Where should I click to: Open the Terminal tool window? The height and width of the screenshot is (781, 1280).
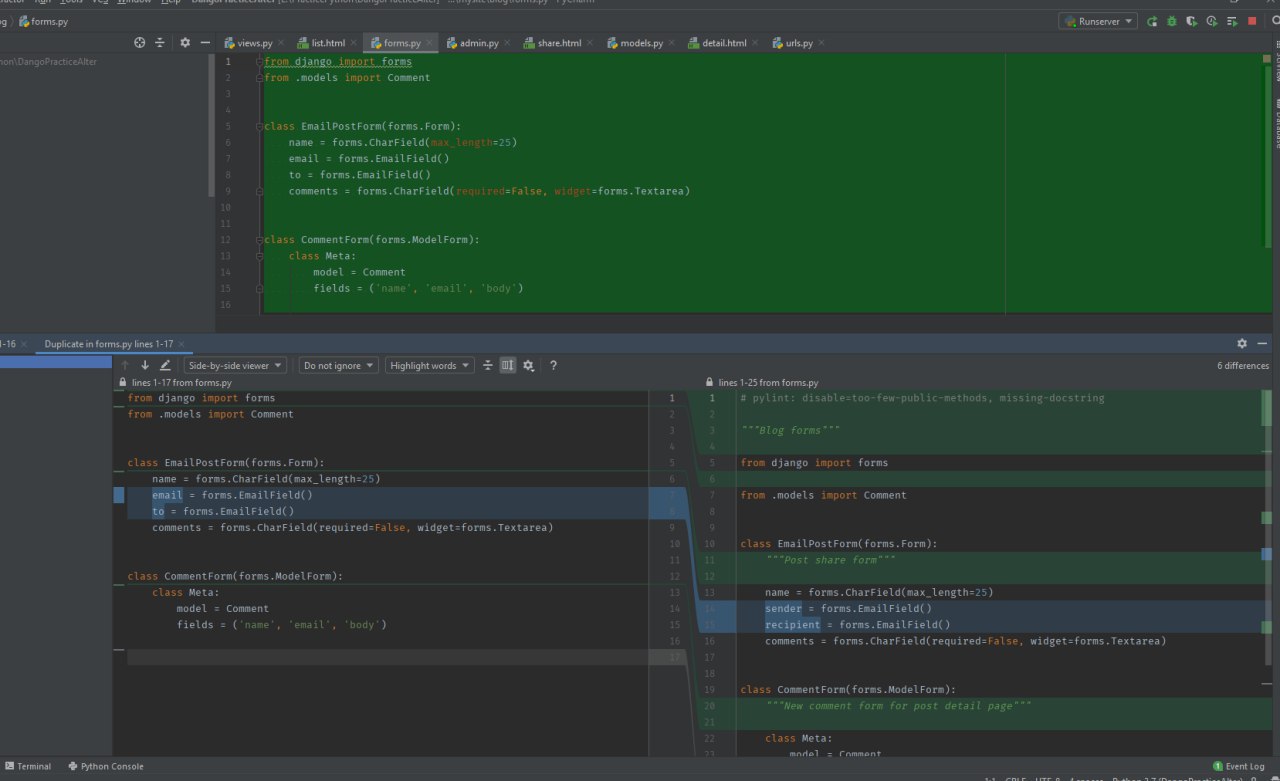point(28,766)
